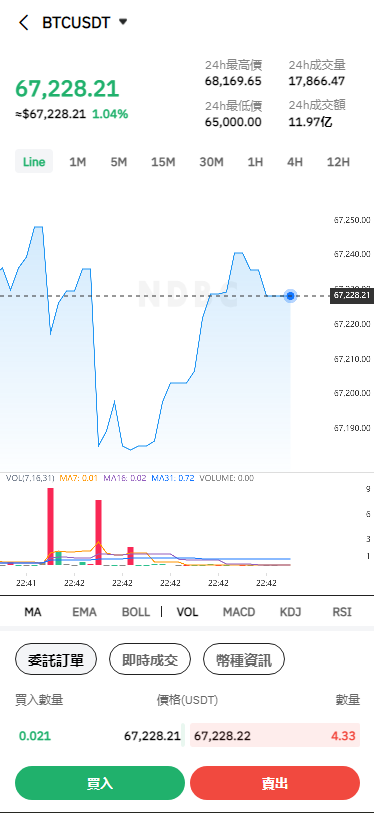Open the 委託訂單 order book tab
The image size is (374, 813).
56,660
